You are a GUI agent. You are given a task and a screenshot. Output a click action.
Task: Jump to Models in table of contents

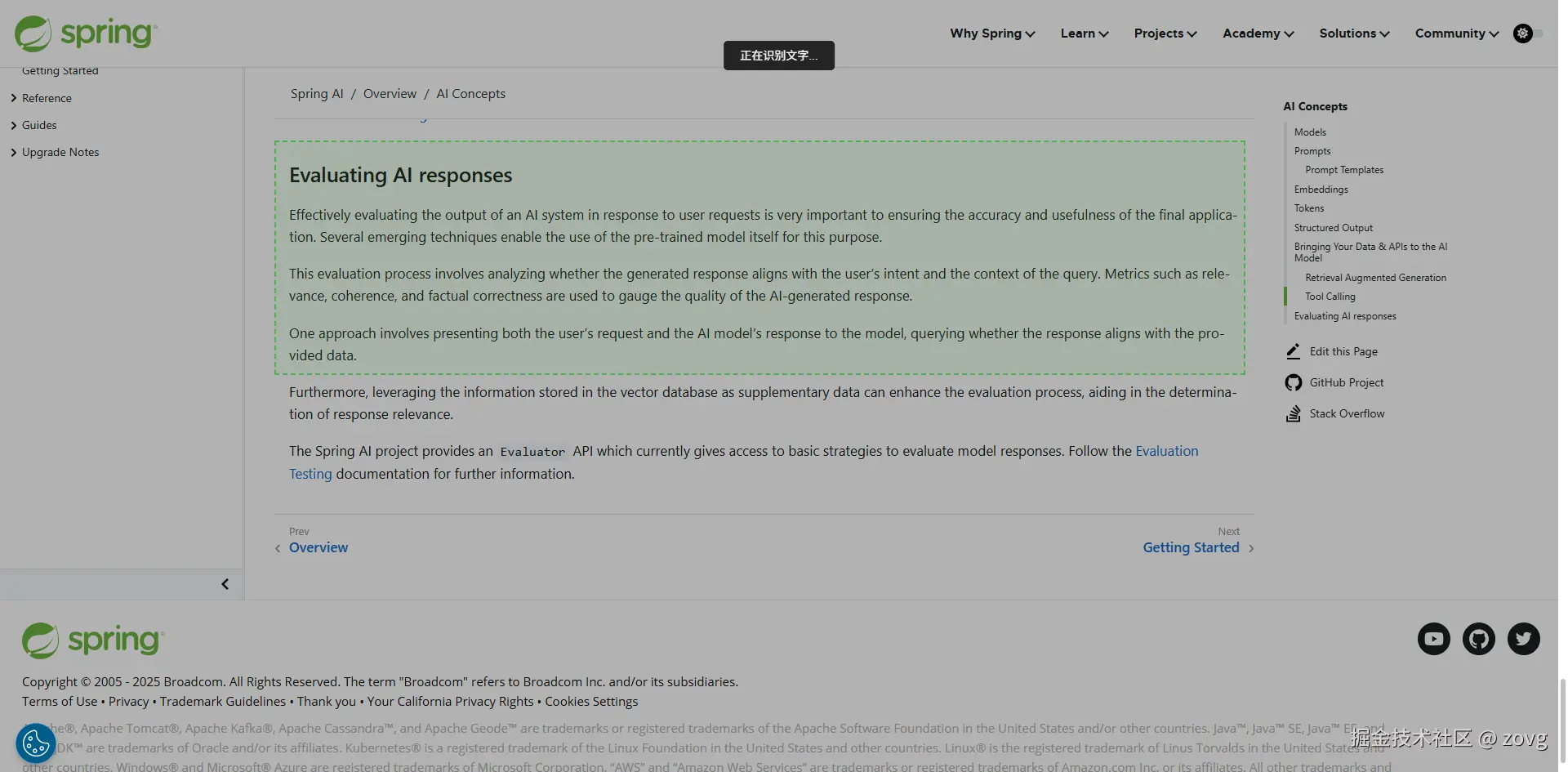(1310, 132)
